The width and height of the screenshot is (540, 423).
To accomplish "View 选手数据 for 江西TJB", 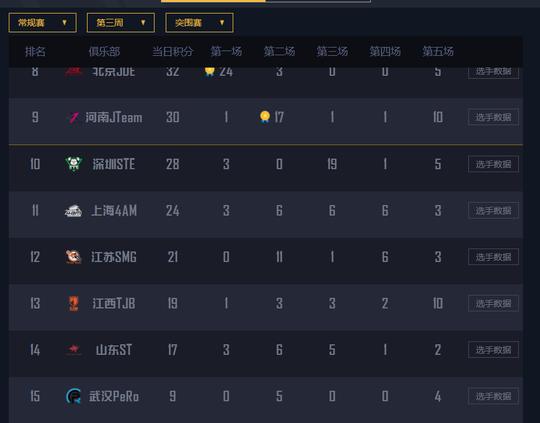I will point(494,303).
